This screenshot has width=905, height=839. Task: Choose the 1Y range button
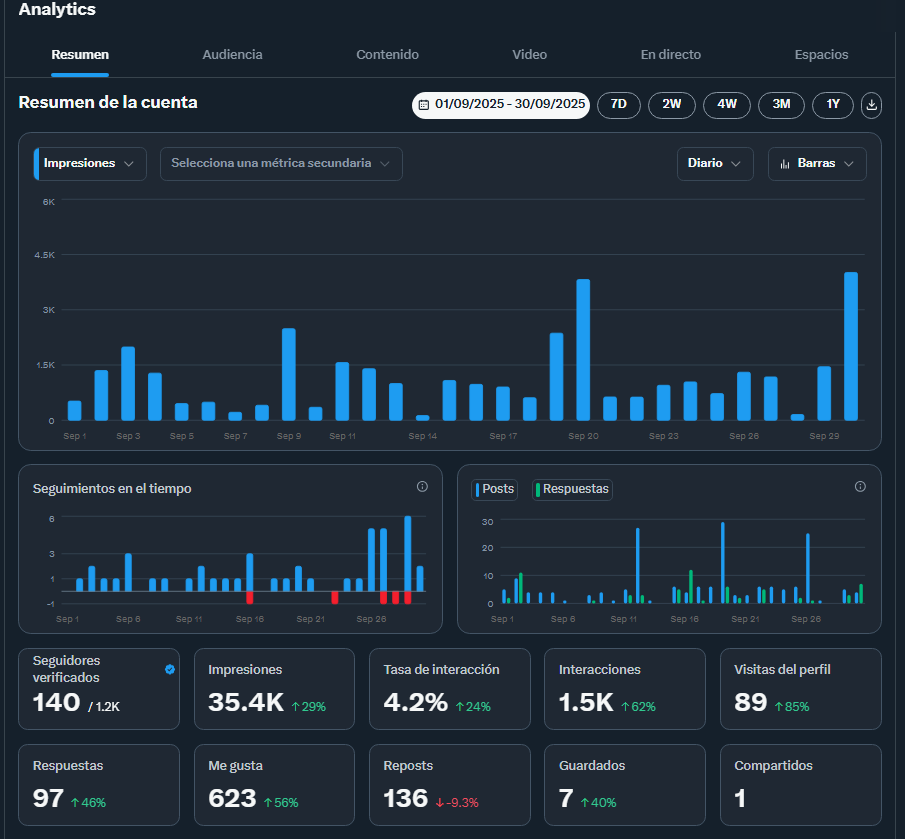point(832,105)
